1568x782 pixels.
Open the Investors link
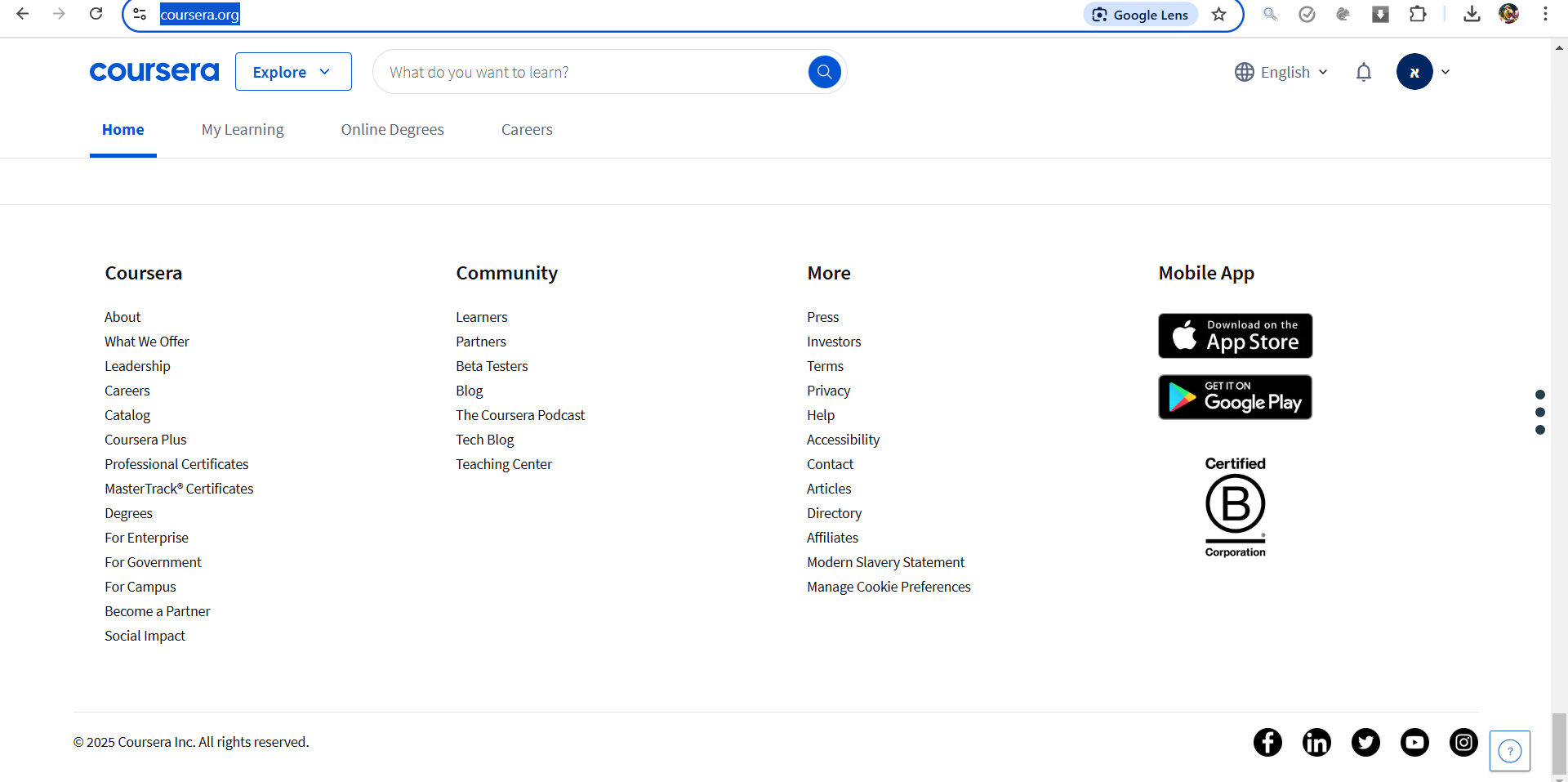pos(834,342)
